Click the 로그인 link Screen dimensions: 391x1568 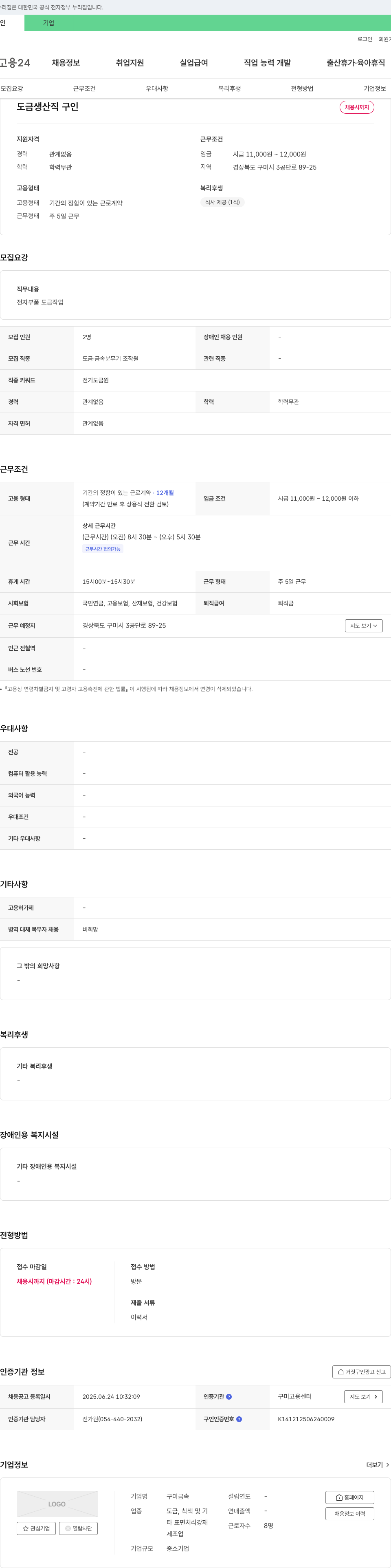[x=365, y=39]
